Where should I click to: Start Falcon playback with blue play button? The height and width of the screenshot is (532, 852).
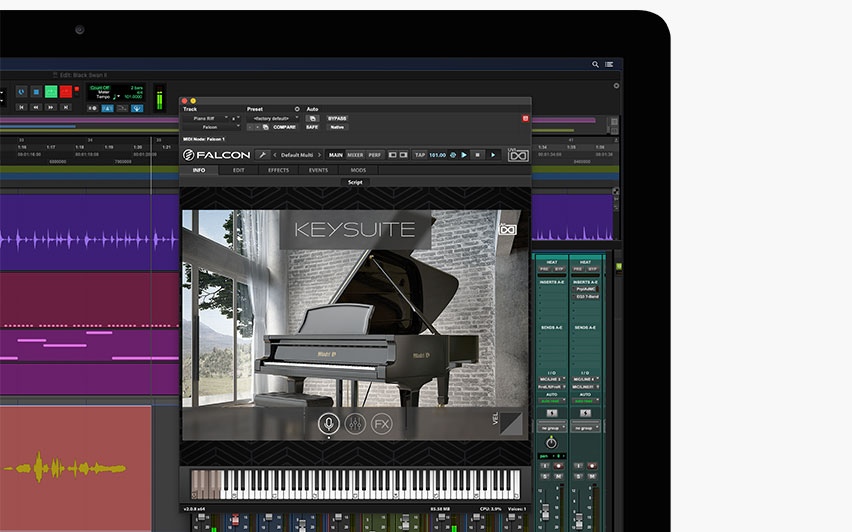(x=464, y=155)
